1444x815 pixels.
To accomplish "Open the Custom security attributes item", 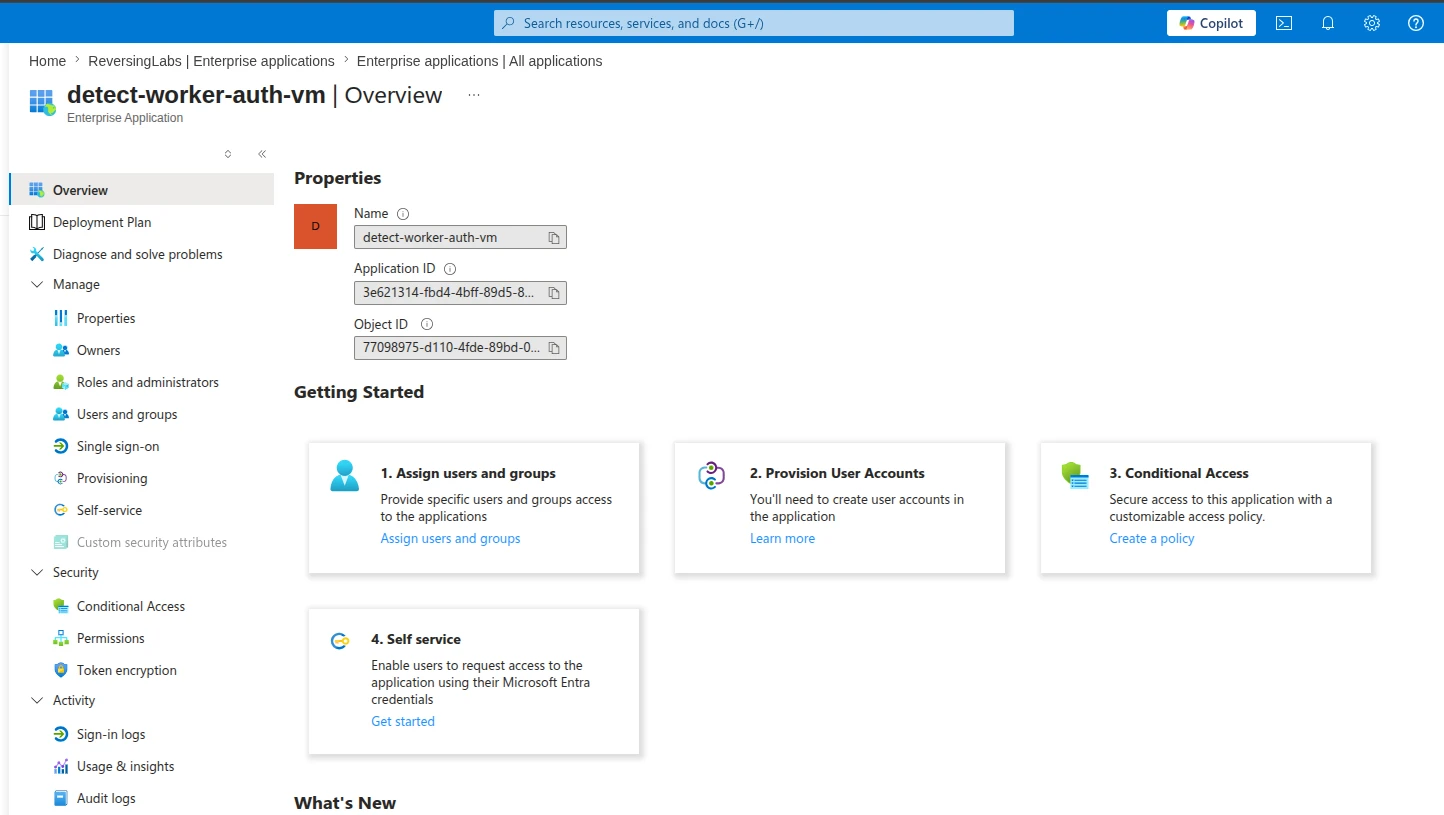I will point(152,542).
